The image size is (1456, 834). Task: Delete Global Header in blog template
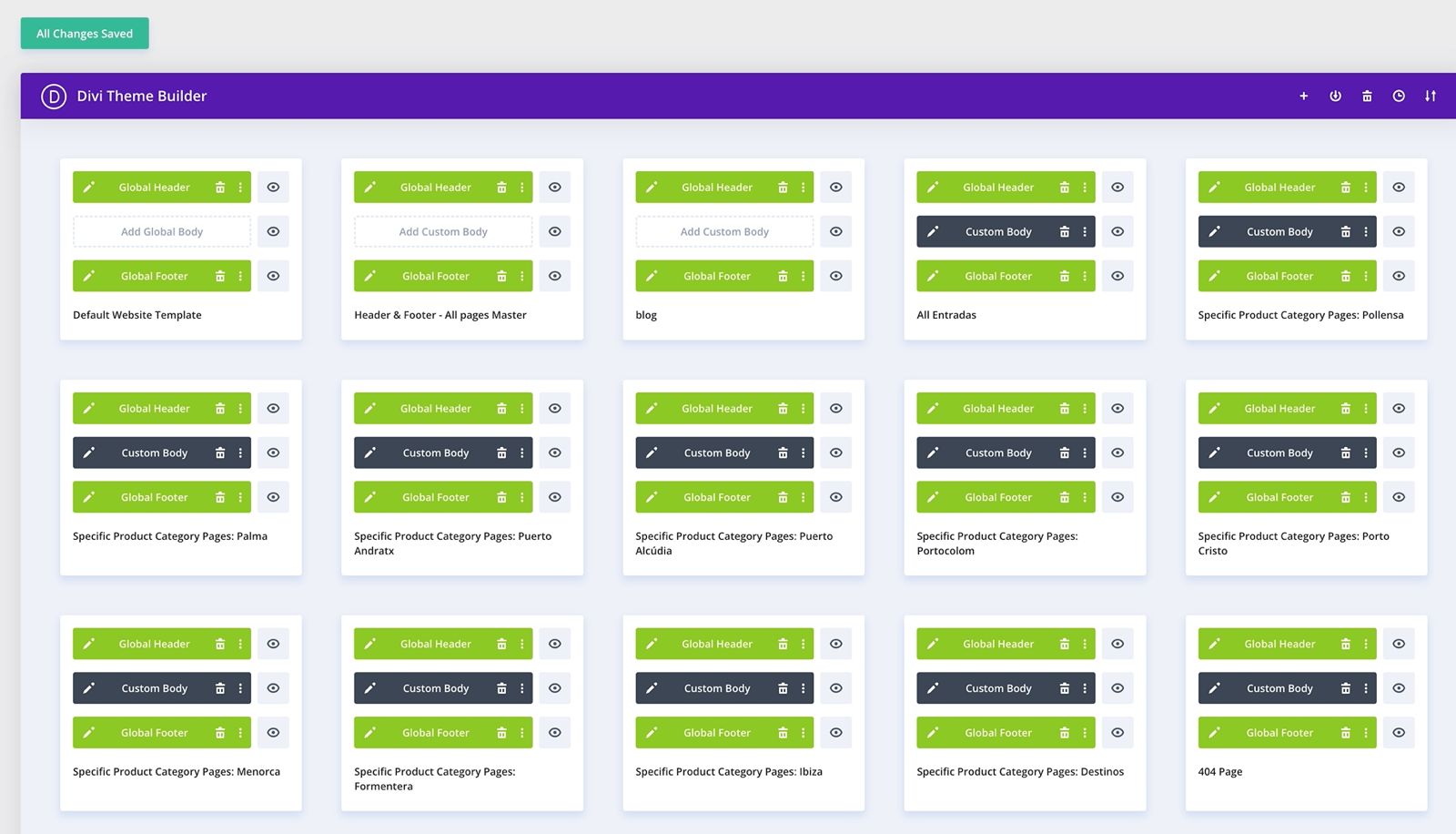click(783, 188)
